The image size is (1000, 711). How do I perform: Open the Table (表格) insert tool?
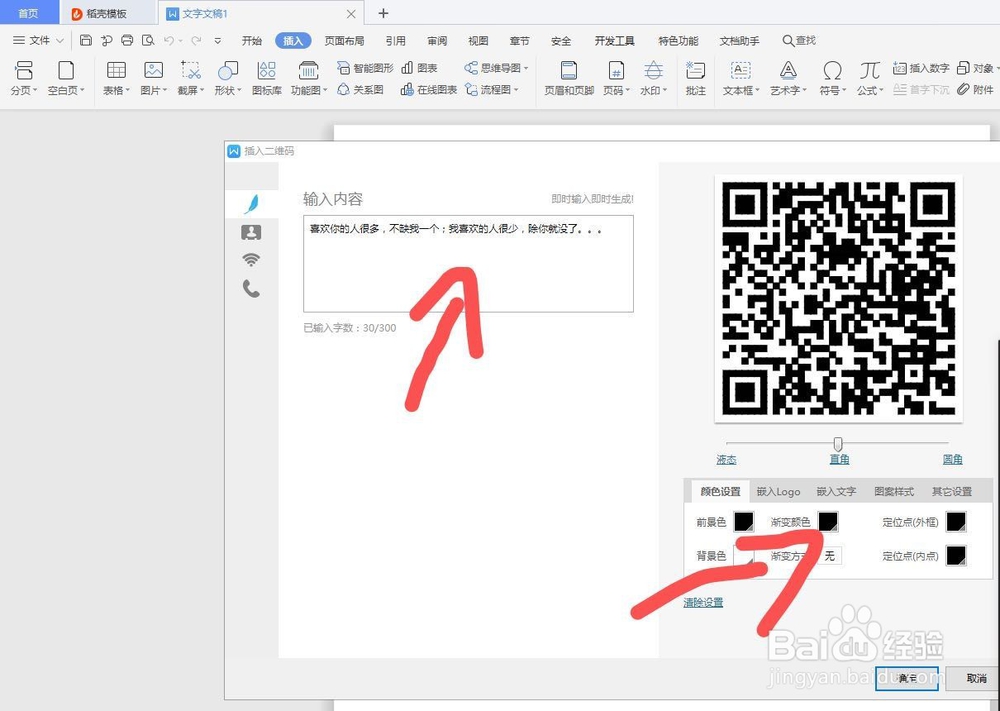click(x=116, y=78)
